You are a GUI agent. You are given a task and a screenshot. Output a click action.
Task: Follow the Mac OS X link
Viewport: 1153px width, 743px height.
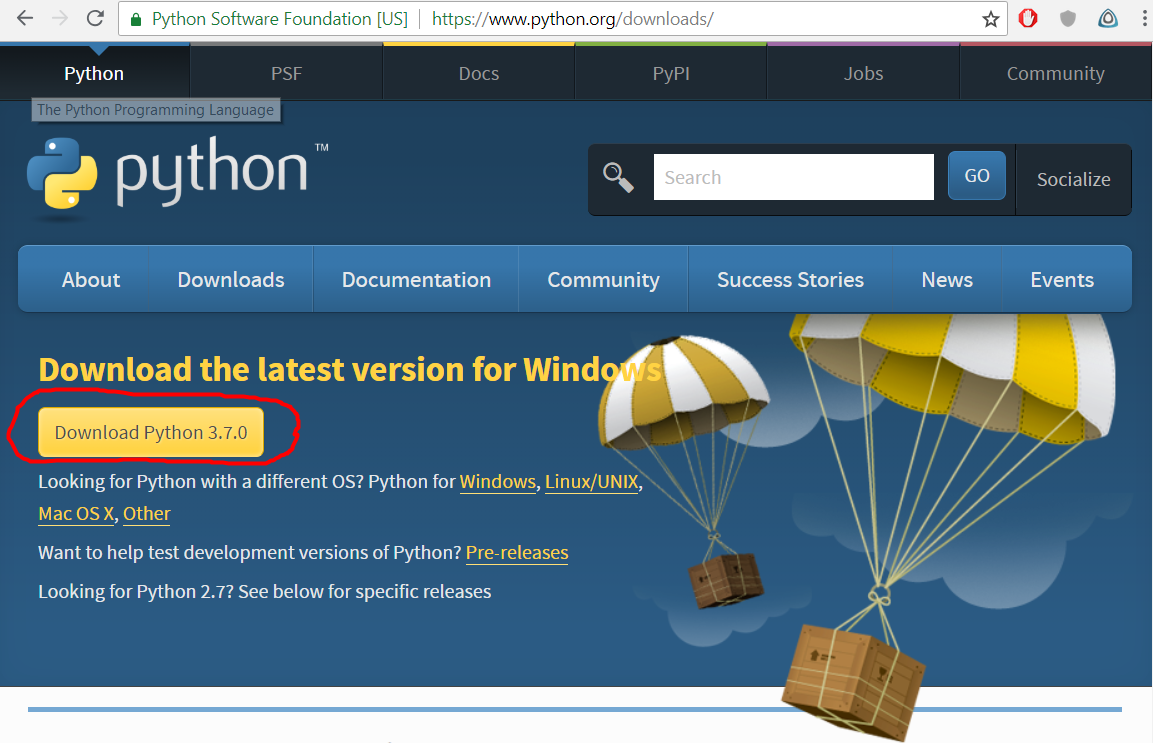76,514
